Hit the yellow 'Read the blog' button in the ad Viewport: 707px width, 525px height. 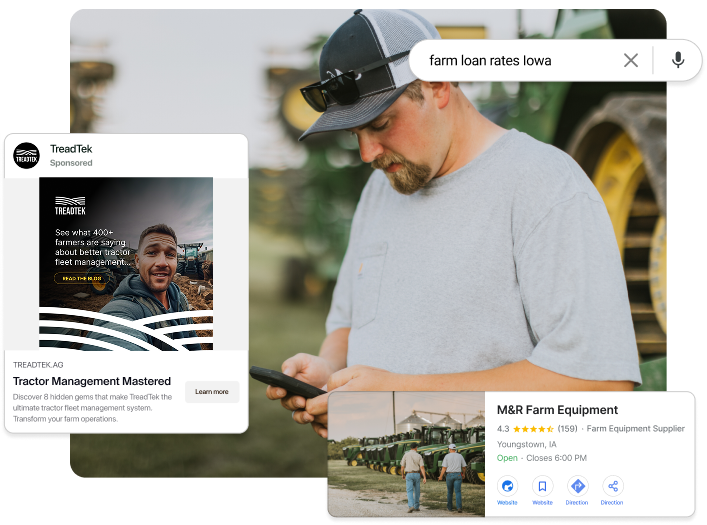[82, 278]
